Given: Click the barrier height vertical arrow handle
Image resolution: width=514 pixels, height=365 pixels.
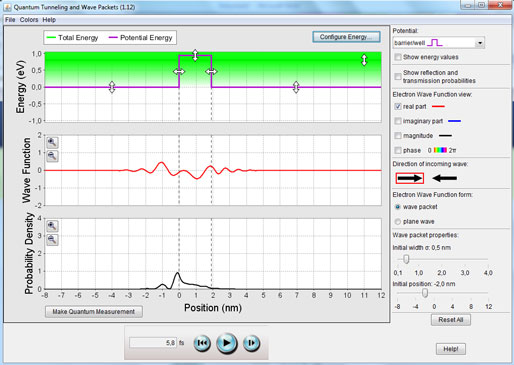Looking at the screenshot, I should (x=195, y=55).
